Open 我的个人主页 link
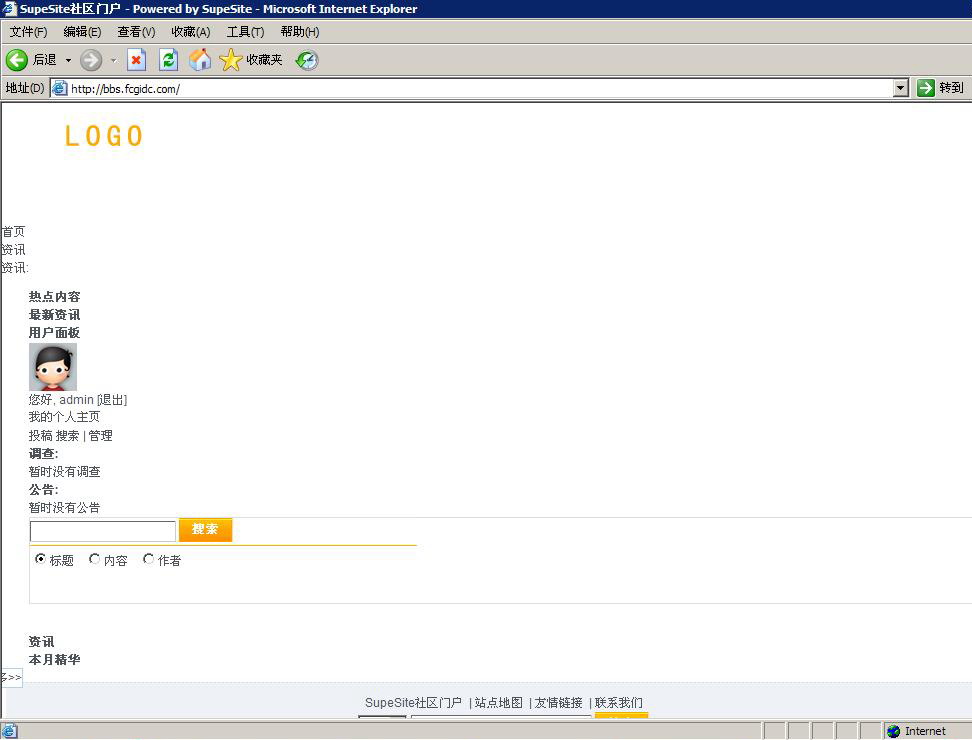This screenshot has width=972, height=740. [x=64, y=417]
